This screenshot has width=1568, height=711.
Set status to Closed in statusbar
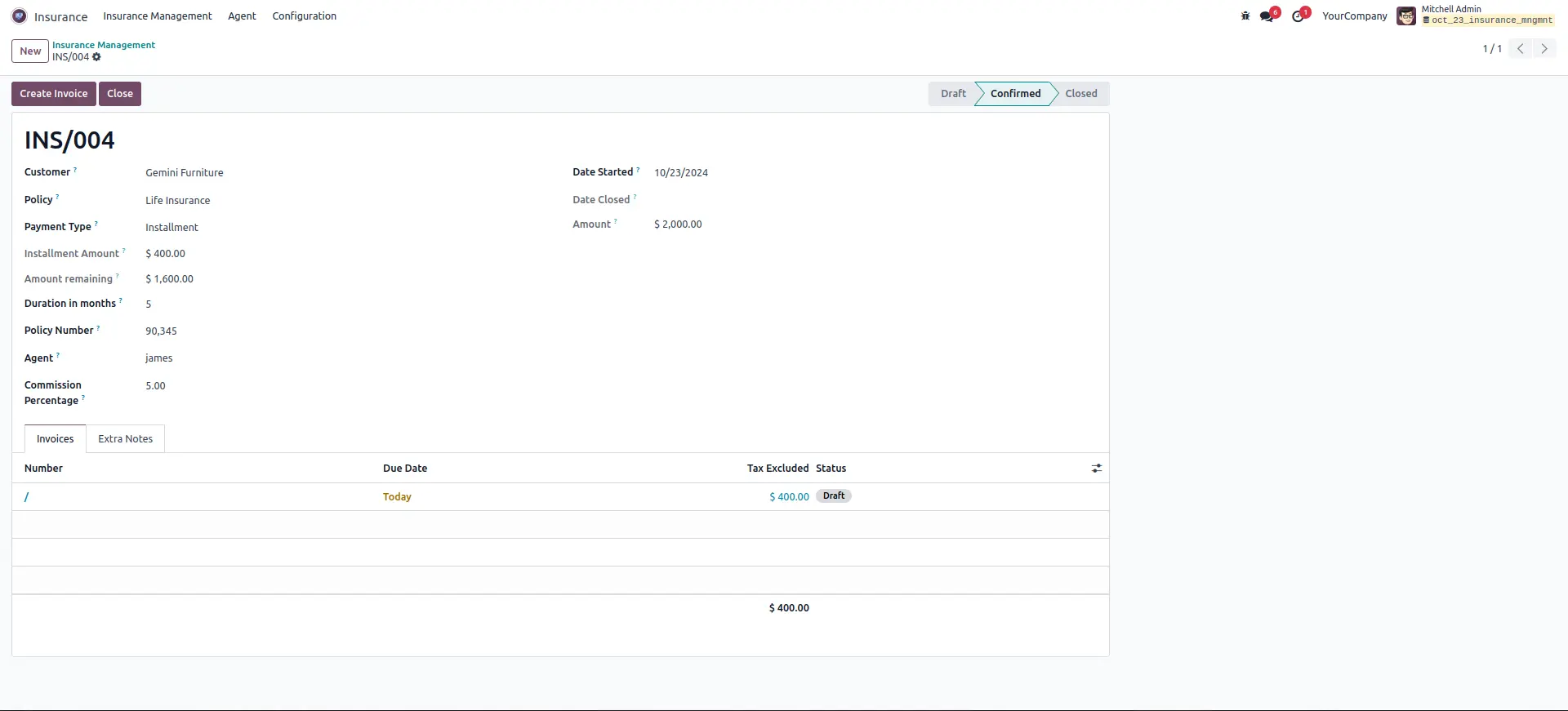pyautogui.click(x=1080, y=94)
